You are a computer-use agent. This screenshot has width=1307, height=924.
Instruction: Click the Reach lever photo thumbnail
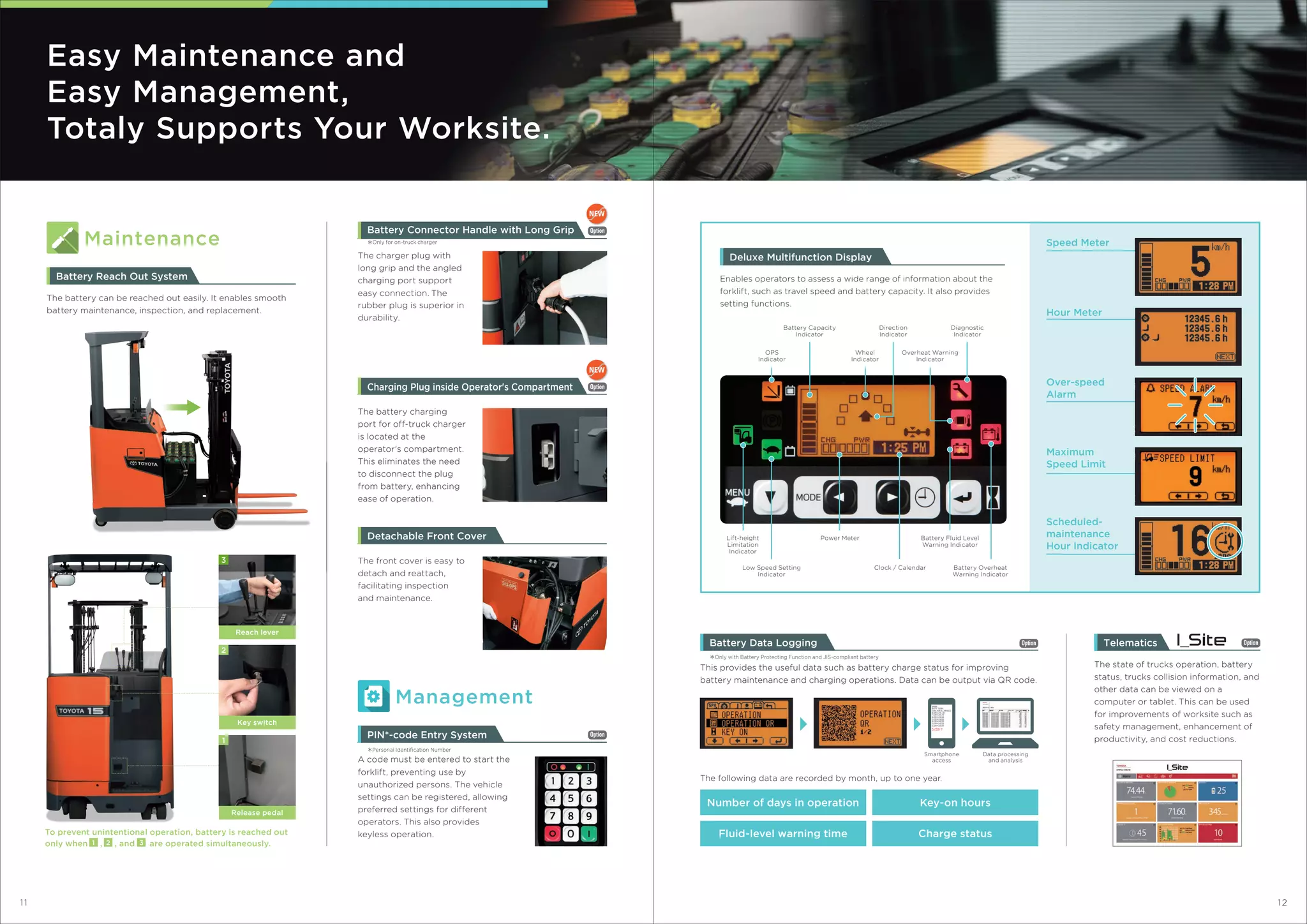point(257,595)
